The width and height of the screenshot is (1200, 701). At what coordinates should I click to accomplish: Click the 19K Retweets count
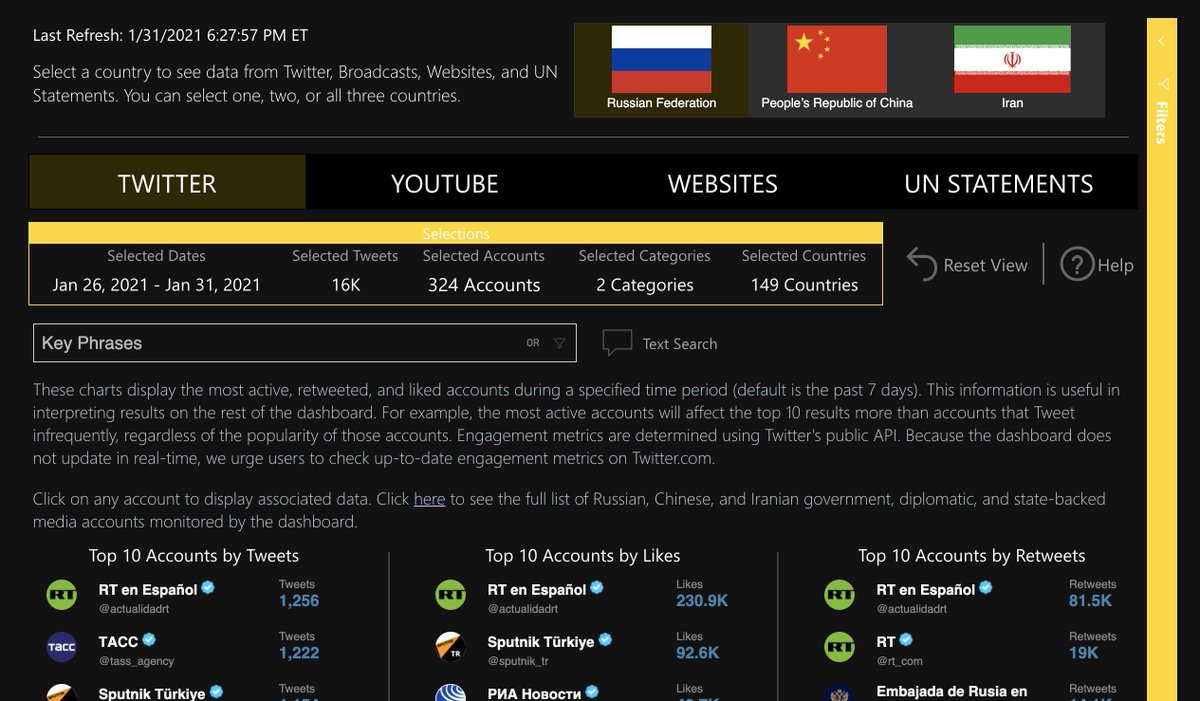1084,653
